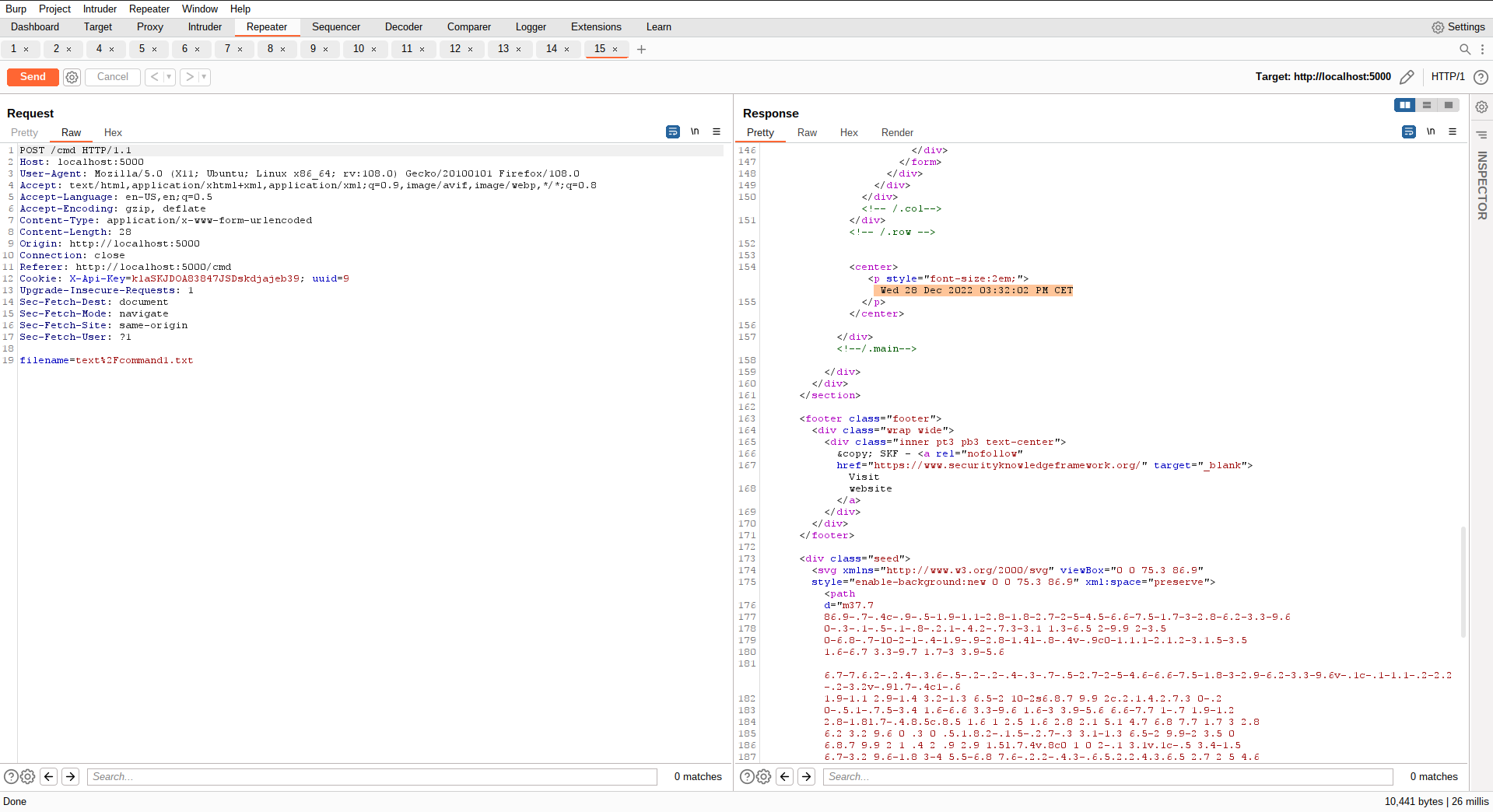
Task: Open history dropdown next to forward arrow
Action: click(204, 77)
